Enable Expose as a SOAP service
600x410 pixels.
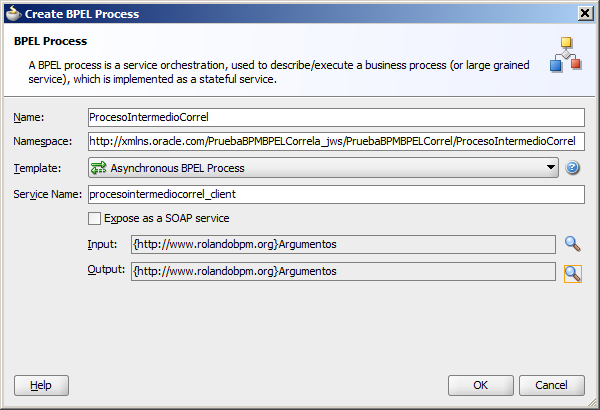point(95,219)
